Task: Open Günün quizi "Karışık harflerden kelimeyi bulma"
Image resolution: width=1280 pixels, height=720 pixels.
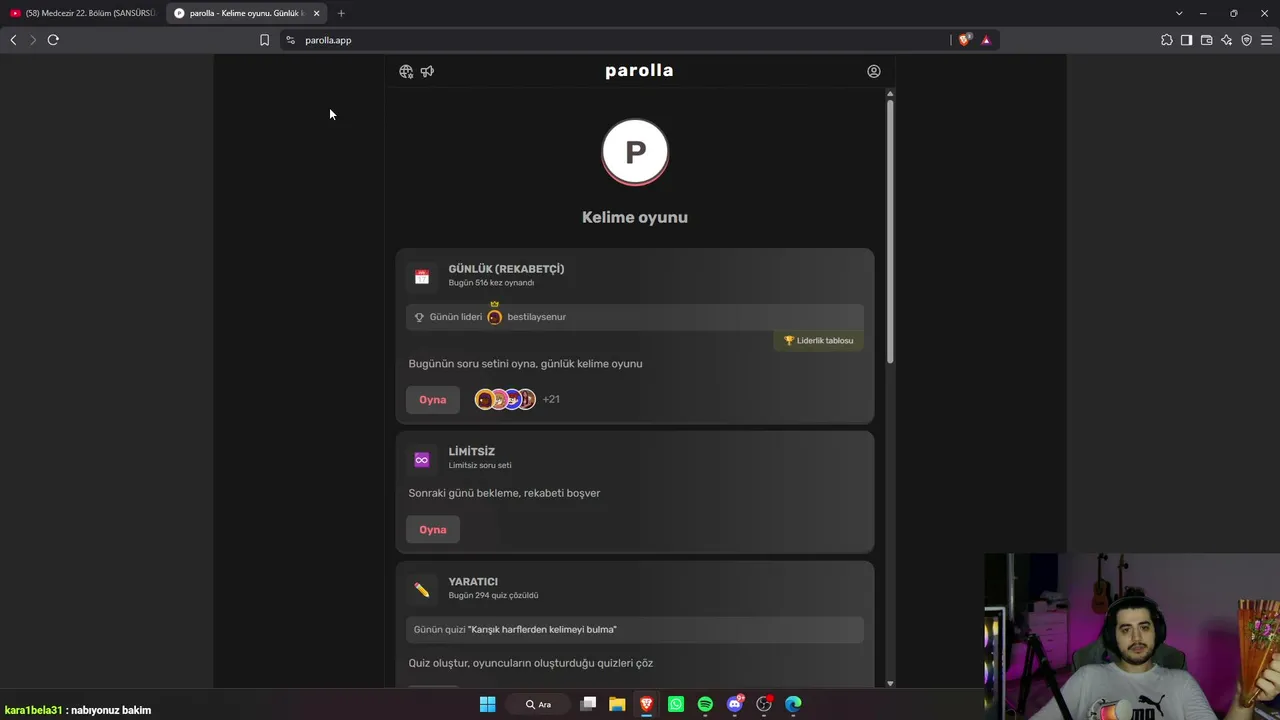Action: pos(635,629)
